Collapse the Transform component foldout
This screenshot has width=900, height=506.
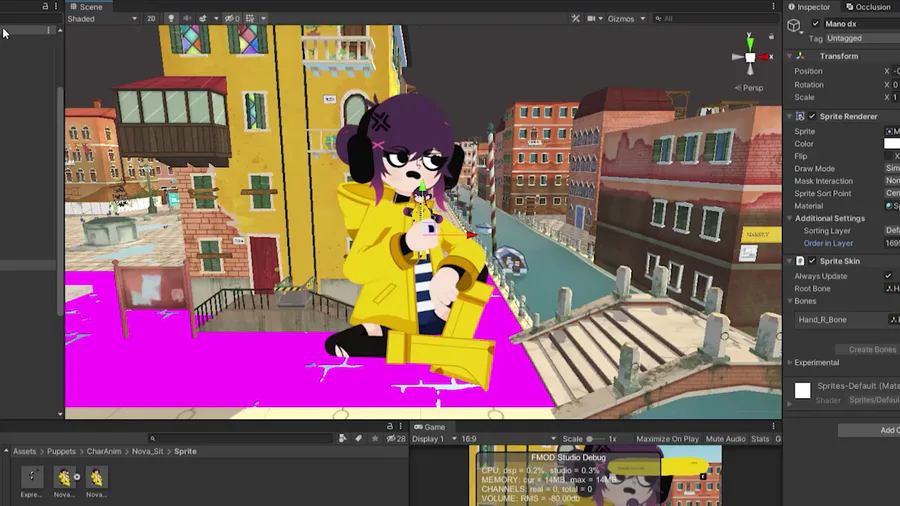point(789,56)
